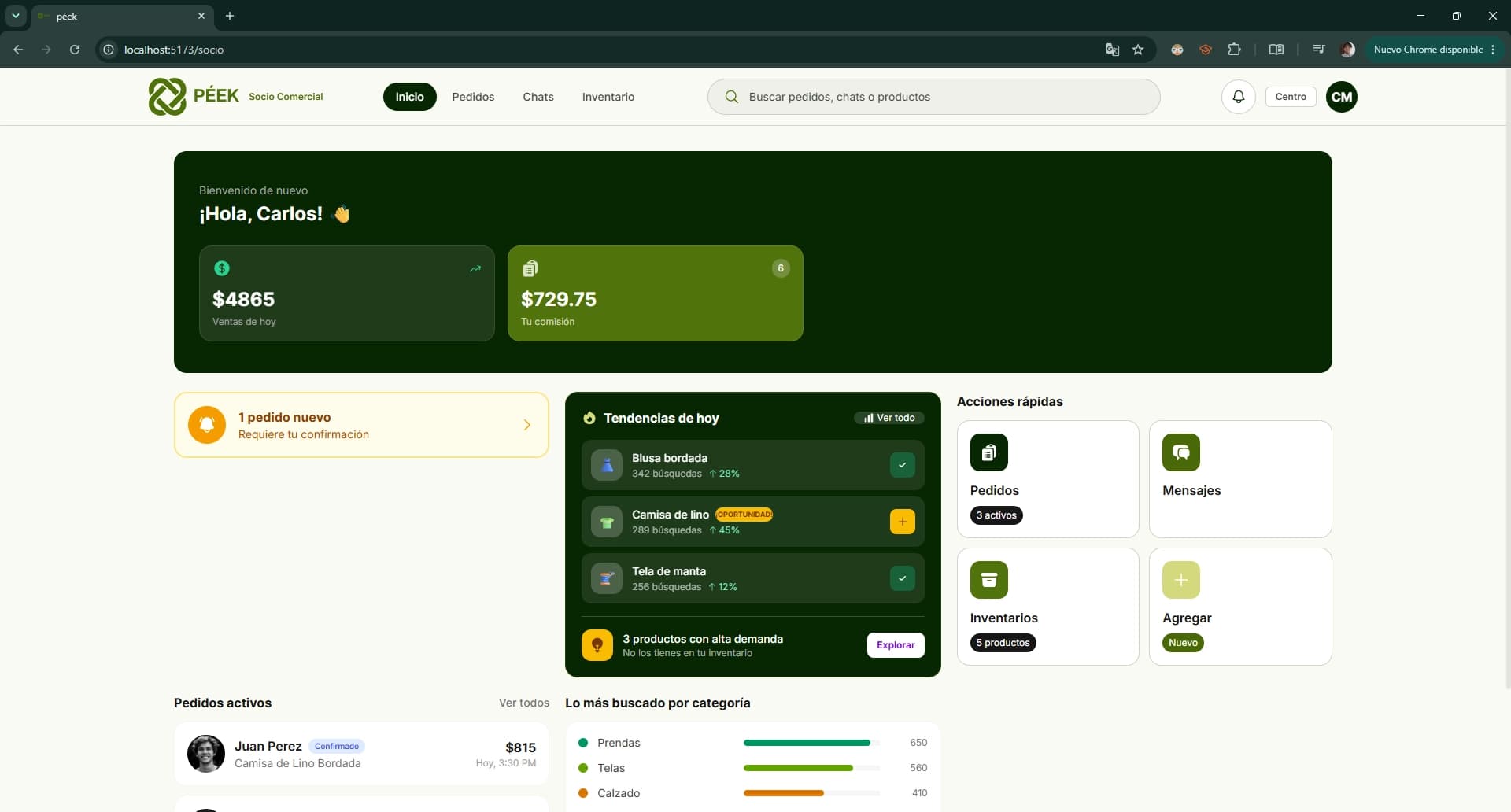Add Camisa de lino with the plus button
The width and height of the screenshot is (1511, 812).
(903, 522)
